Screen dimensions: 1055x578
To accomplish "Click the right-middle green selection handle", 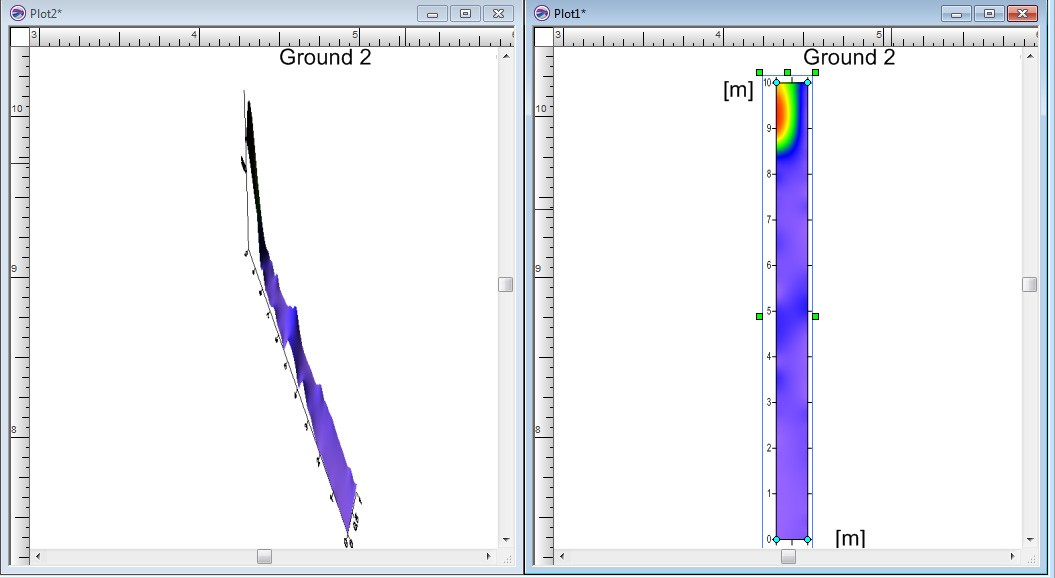I will tap(816, 316).
